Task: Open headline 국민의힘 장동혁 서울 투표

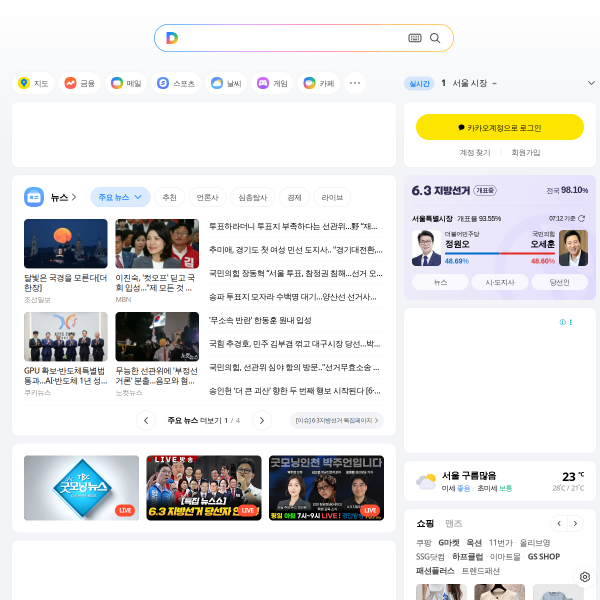Action: tap(295, 273)
